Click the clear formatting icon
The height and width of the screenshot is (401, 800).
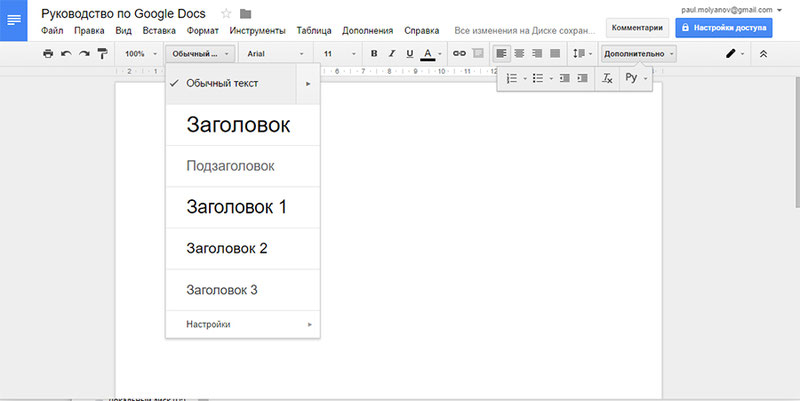point(607,78)
